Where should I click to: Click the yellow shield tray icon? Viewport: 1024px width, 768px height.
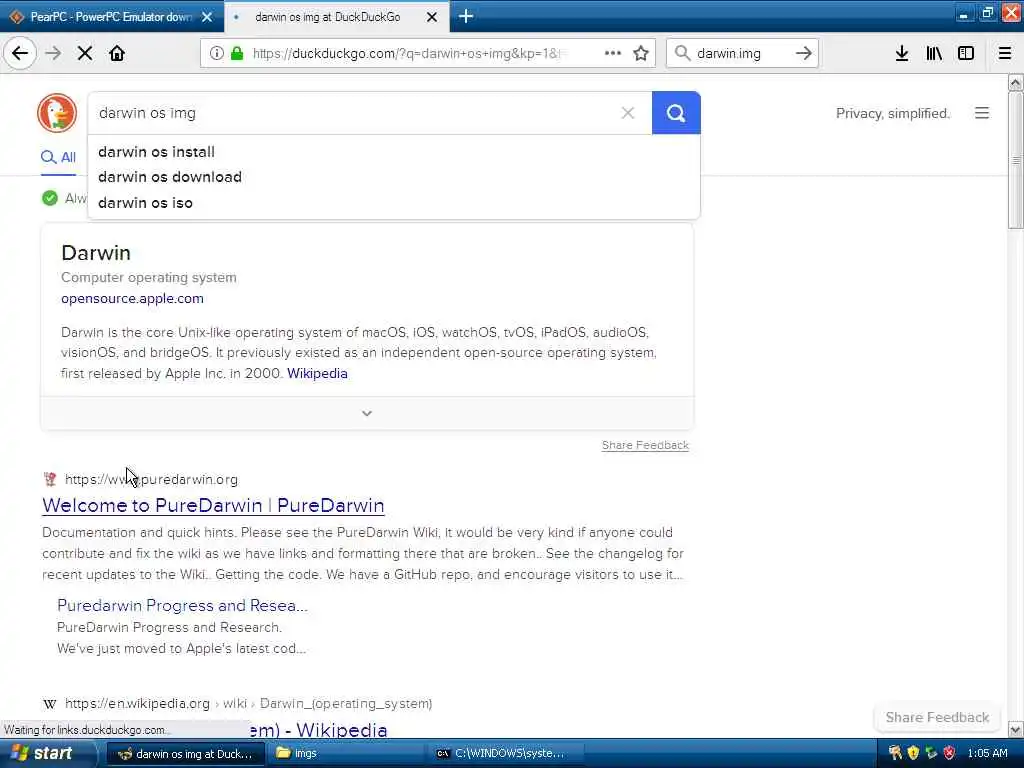(x=913, y=753)
